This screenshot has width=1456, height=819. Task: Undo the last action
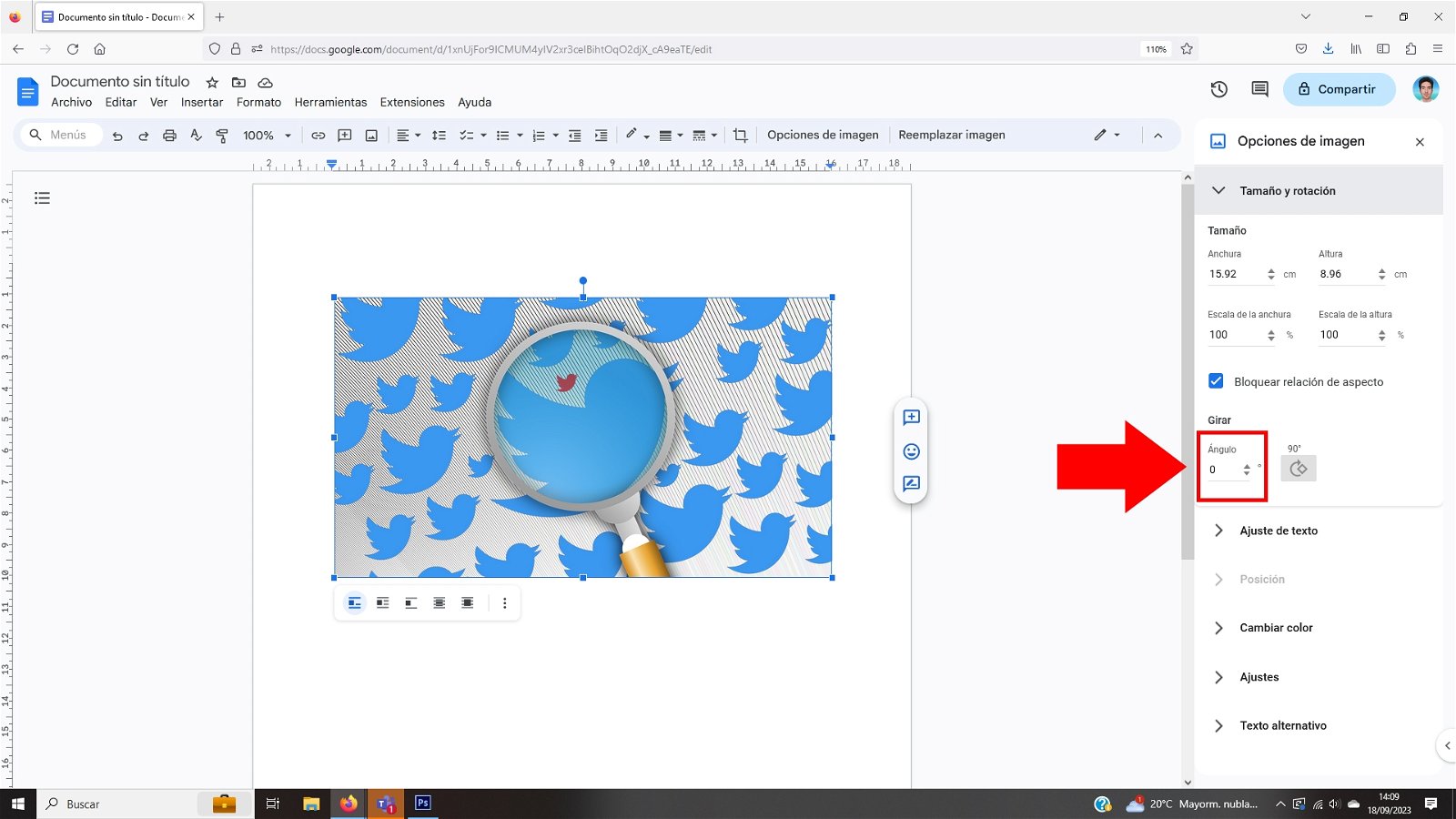[117, 136]
